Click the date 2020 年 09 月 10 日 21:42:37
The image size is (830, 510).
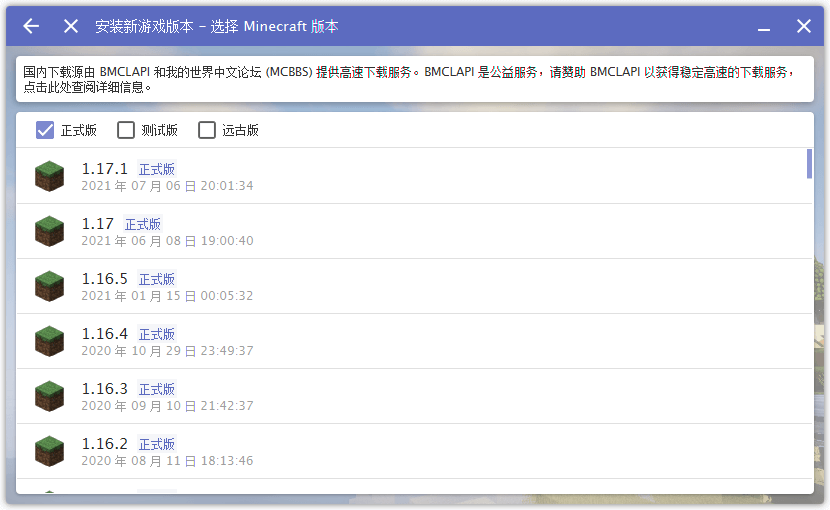167,406
